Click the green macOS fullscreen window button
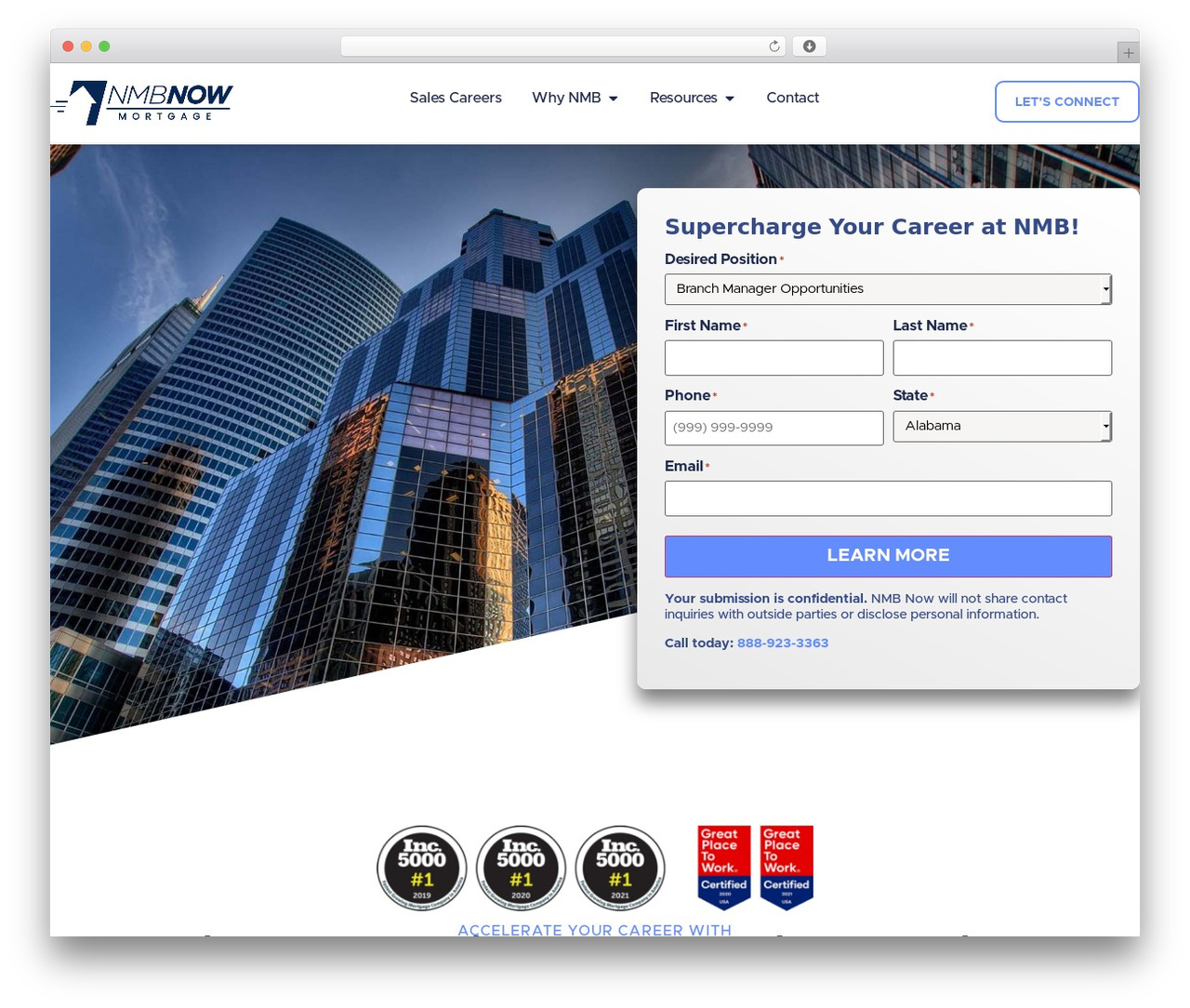Image resolution: width=1190 pixels, height=1008 pixels. click(104, 46)
